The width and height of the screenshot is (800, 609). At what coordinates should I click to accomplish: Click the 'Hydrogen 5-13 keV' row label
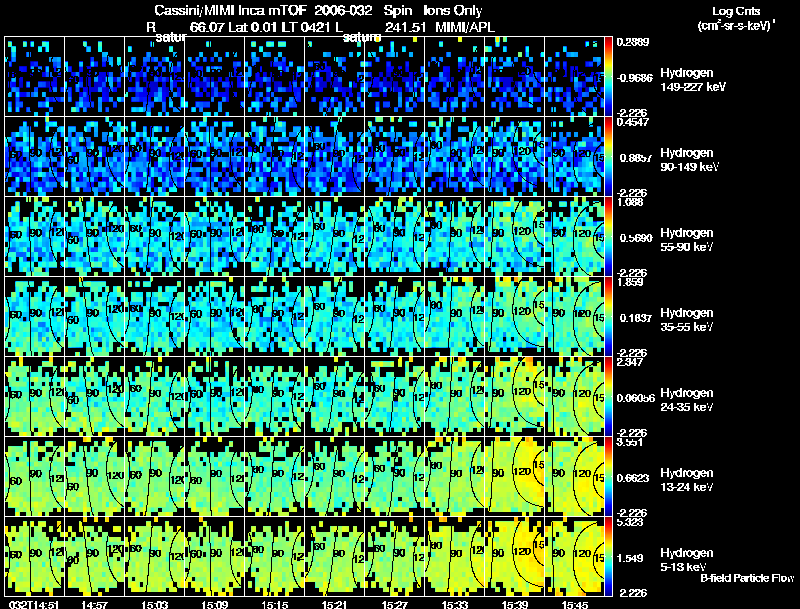coord(687,560)
